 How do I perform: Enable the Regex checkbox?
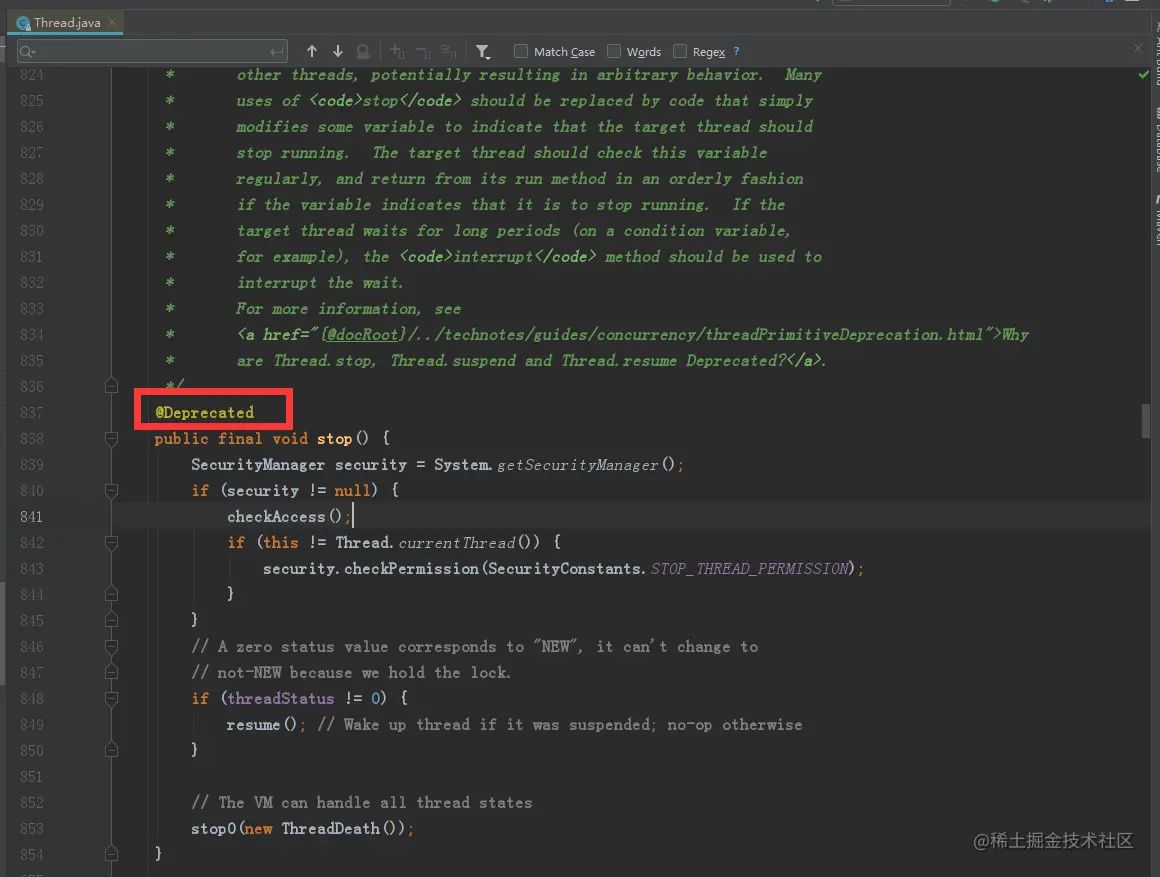tap(680, 51)
